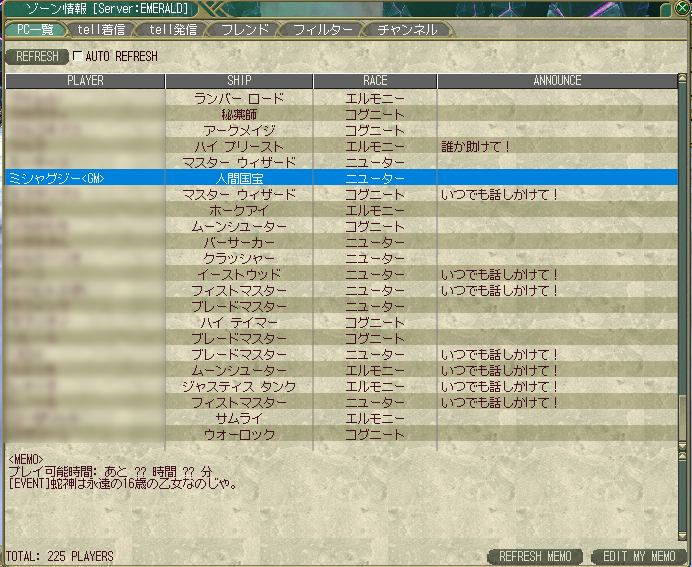The width and height of the screenshot is (692, 567).
Task: Select the サムライ row
Action: pos(342,418)
